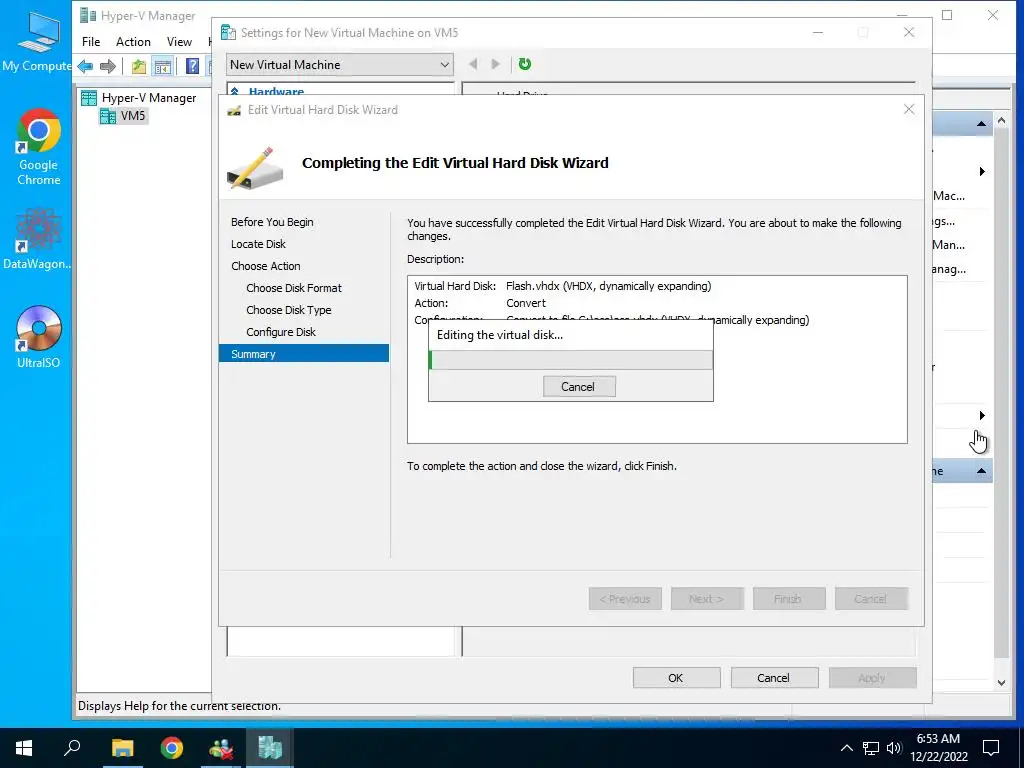Viewport: 1024px width, 768px height.
Task: Click the greyed Next wizard button
Action: [707, 599]
